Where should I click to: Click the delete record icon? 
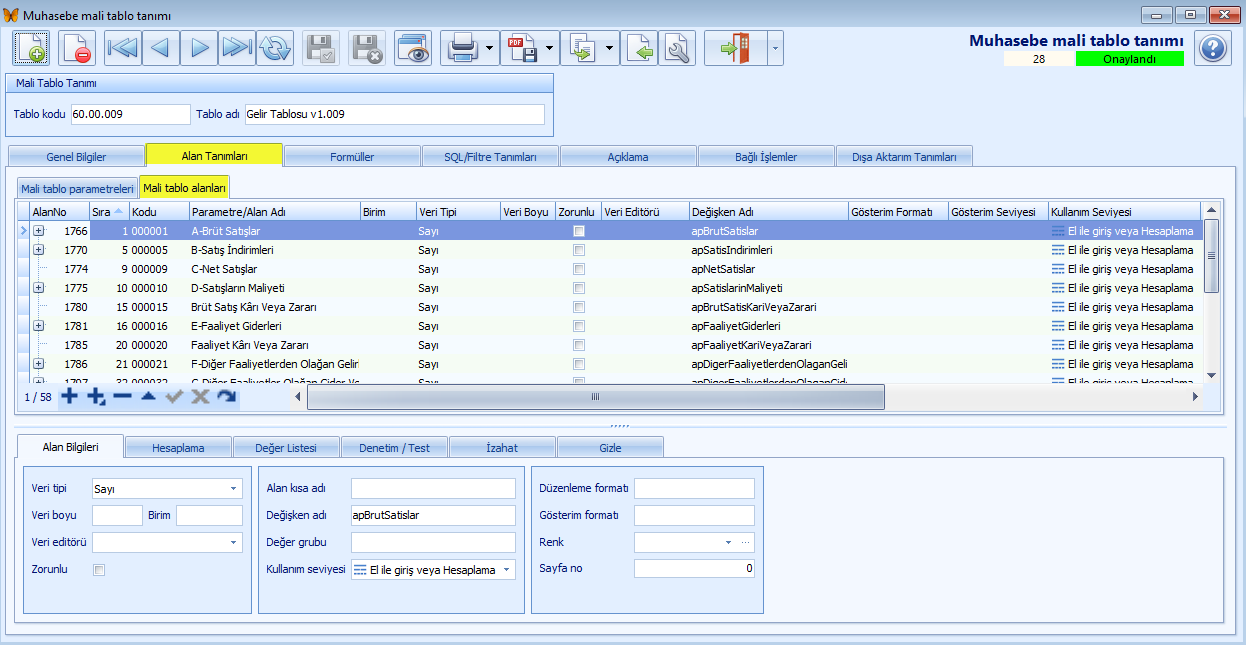77,48
